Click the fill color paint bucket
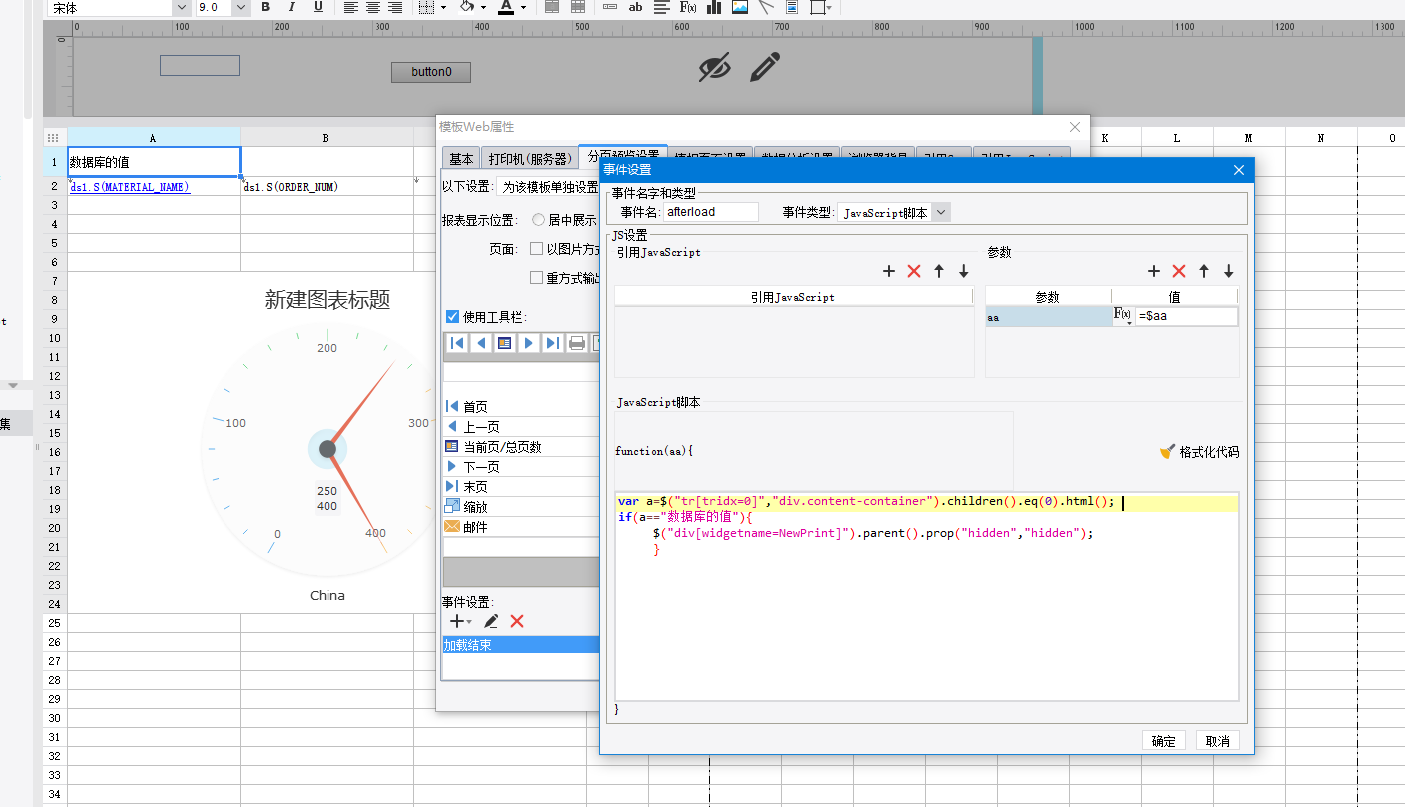 coord(467,7)
